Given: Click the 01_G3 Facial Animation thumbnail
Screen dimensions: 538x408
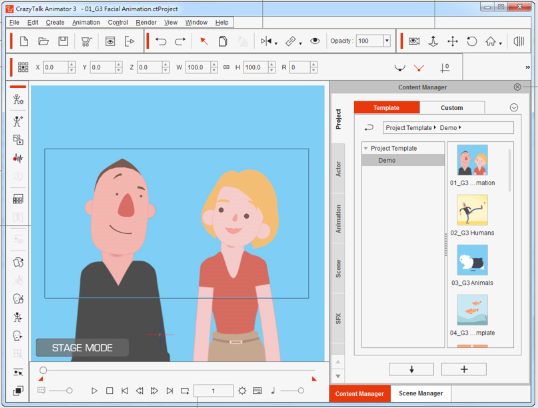Looking at the screenshot, I should [472, 160].
